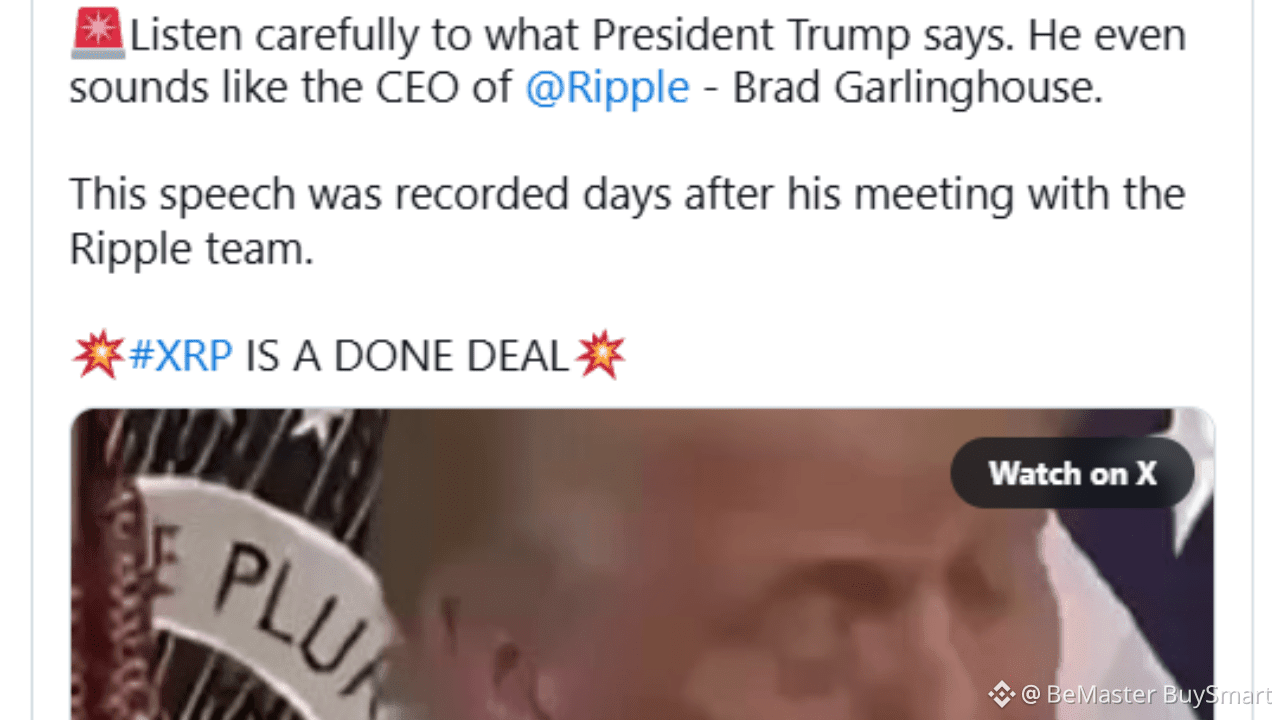The image size is (1280, 720).
Task: Click the 'Listen carefully' opening sentence
Action: click(628, 62)
